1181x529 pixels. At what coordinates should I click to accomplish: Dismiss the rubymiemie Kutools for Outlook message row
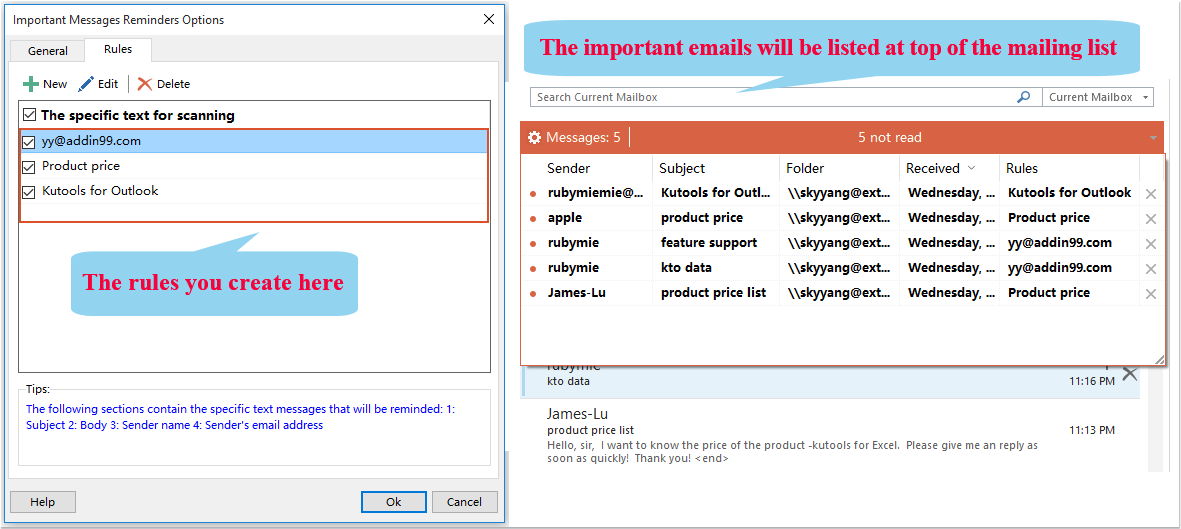(1151, 194)
